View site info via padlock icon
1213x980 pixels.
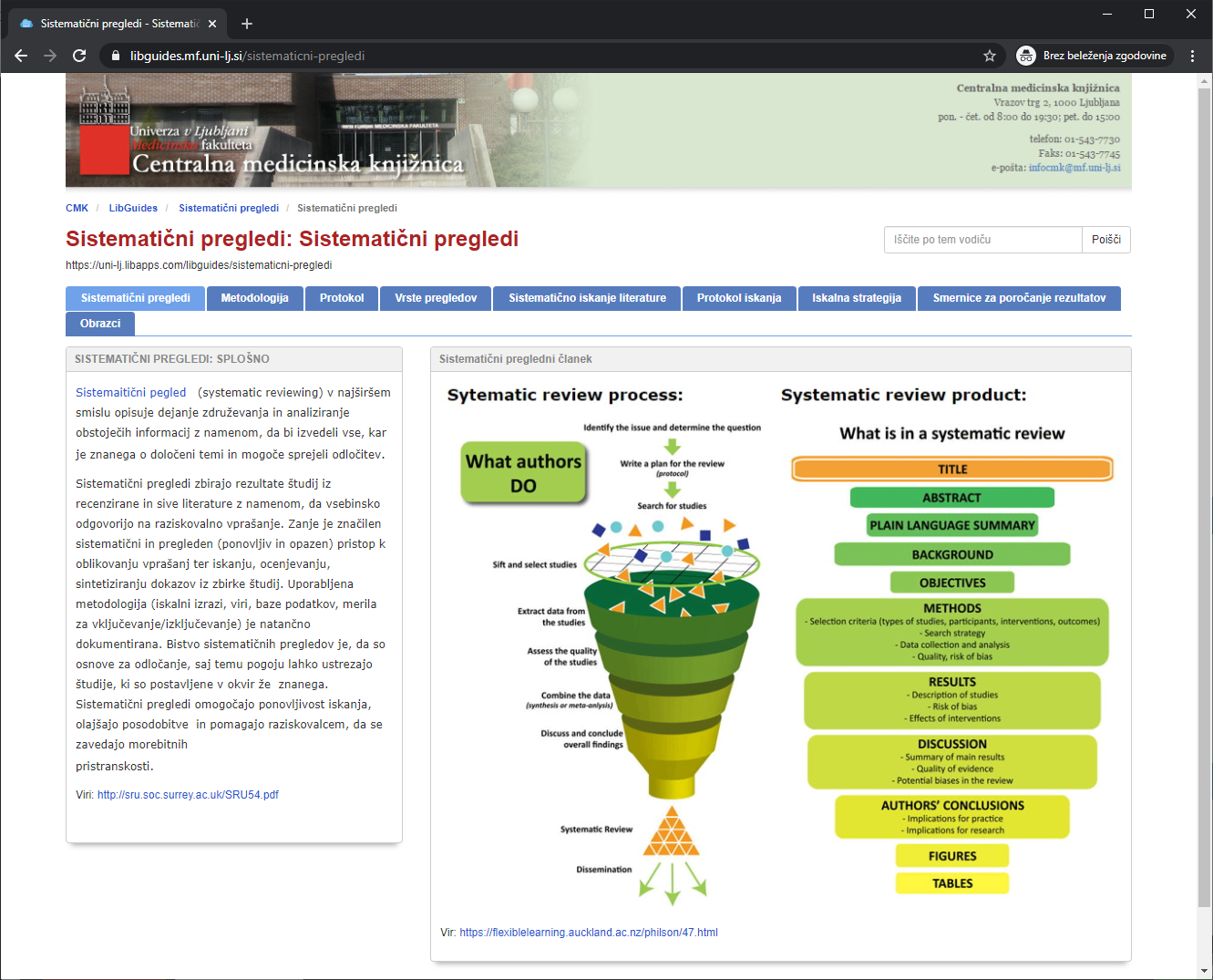coord(115,56)
